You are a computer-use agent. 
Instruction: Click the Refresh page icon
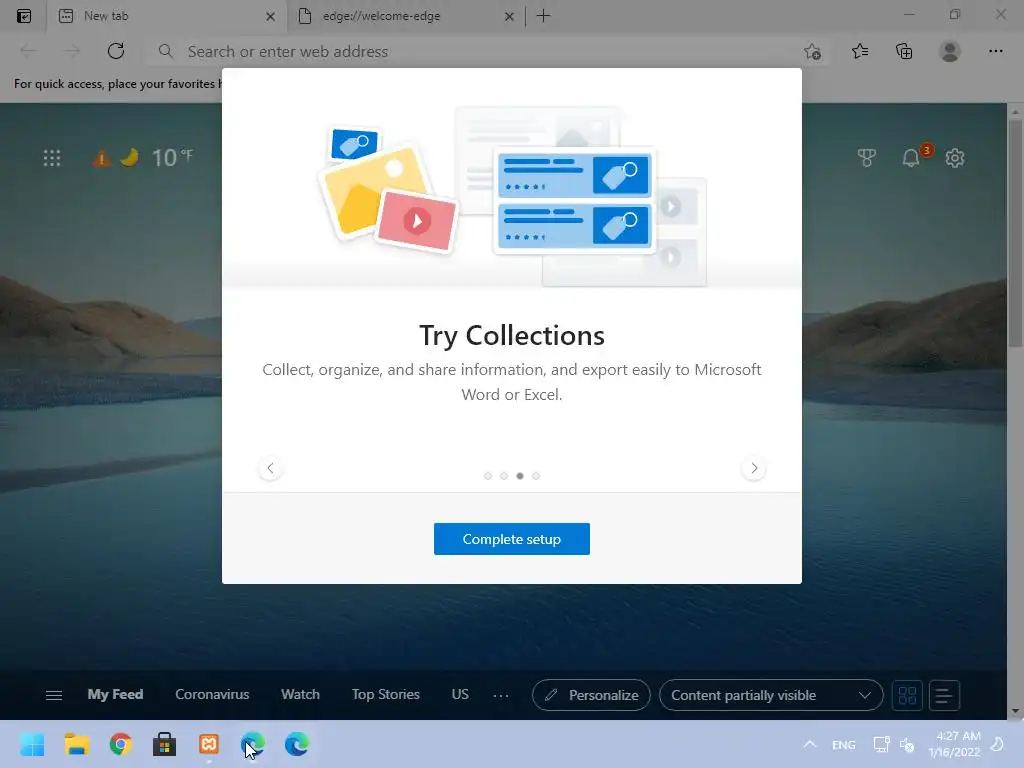(116, 51)
